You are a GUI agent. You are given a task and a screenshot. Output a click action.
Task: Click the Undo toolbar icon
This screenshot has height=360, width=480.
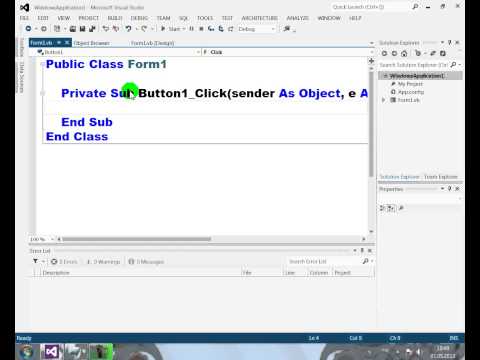(x=128, y=29)
